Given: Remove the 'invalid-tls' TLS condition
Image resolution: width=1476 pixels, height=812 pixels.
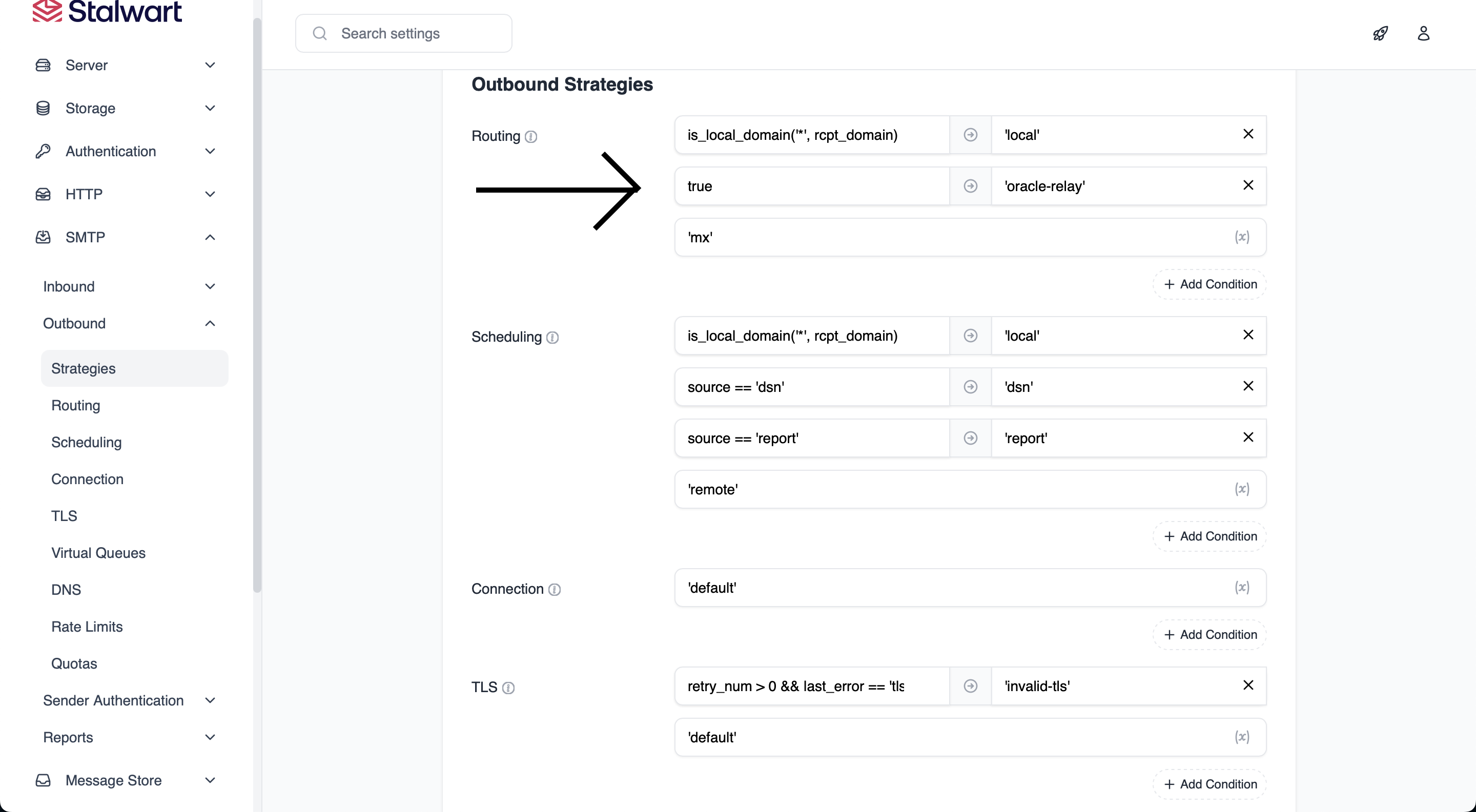Looking at the screenshot, I should pos(1248,685).
